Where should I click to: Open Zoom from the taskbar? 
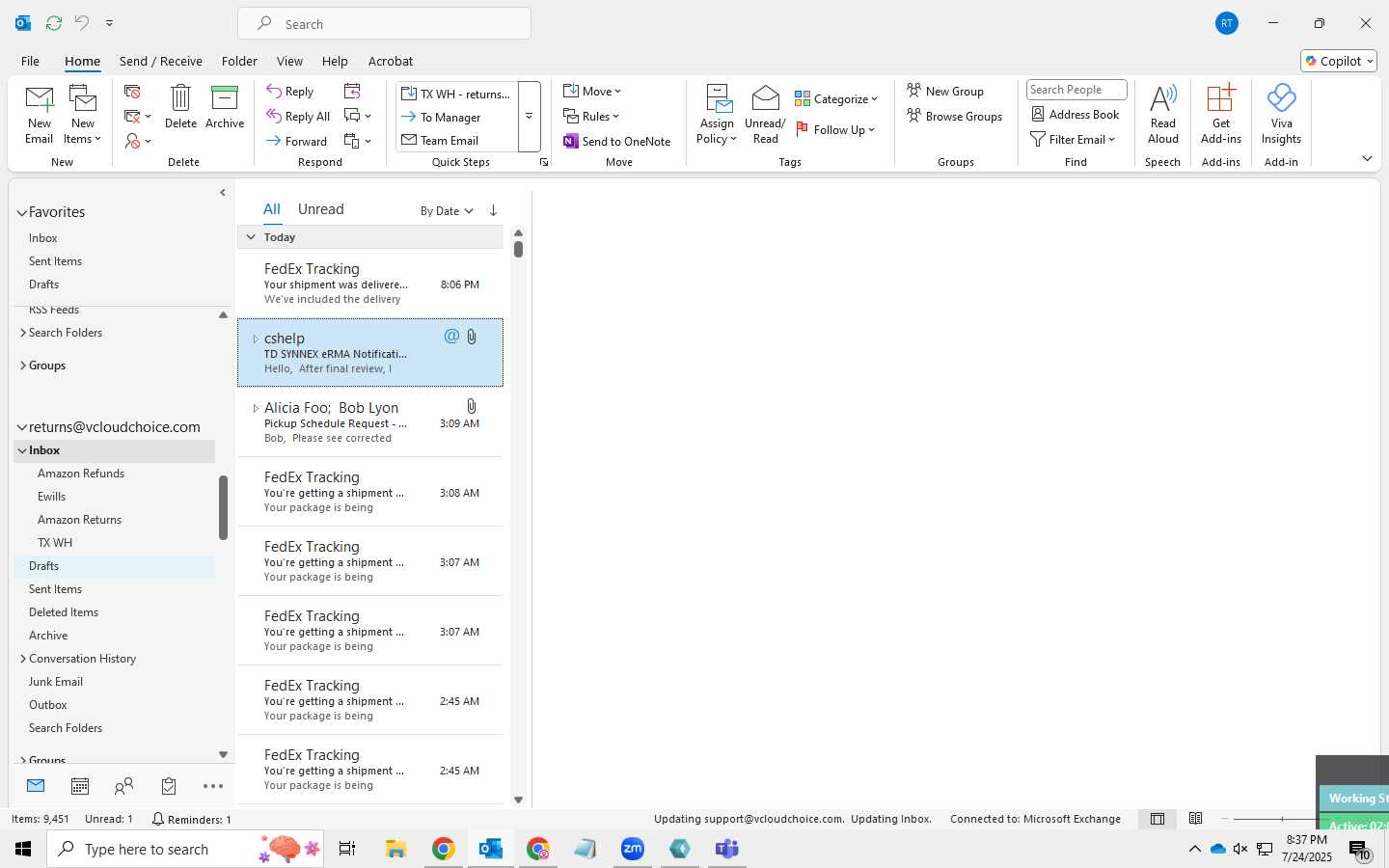click(633, 849)
